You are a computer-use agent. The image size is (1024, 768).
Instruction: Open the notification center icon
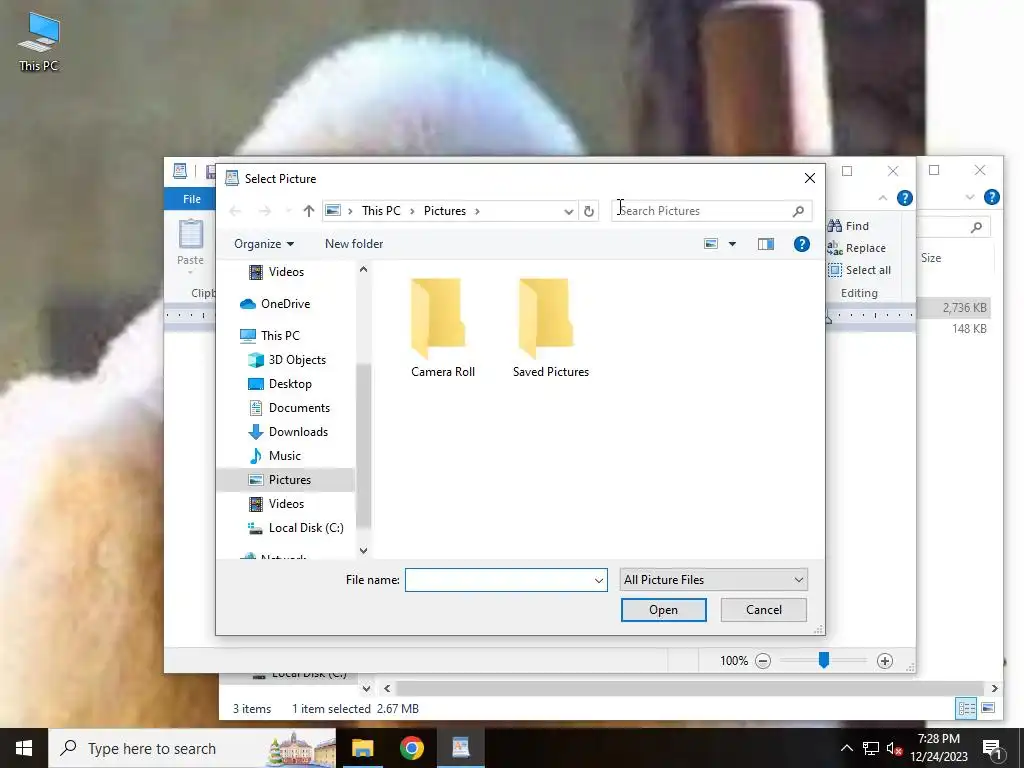(x=993, y=749)
